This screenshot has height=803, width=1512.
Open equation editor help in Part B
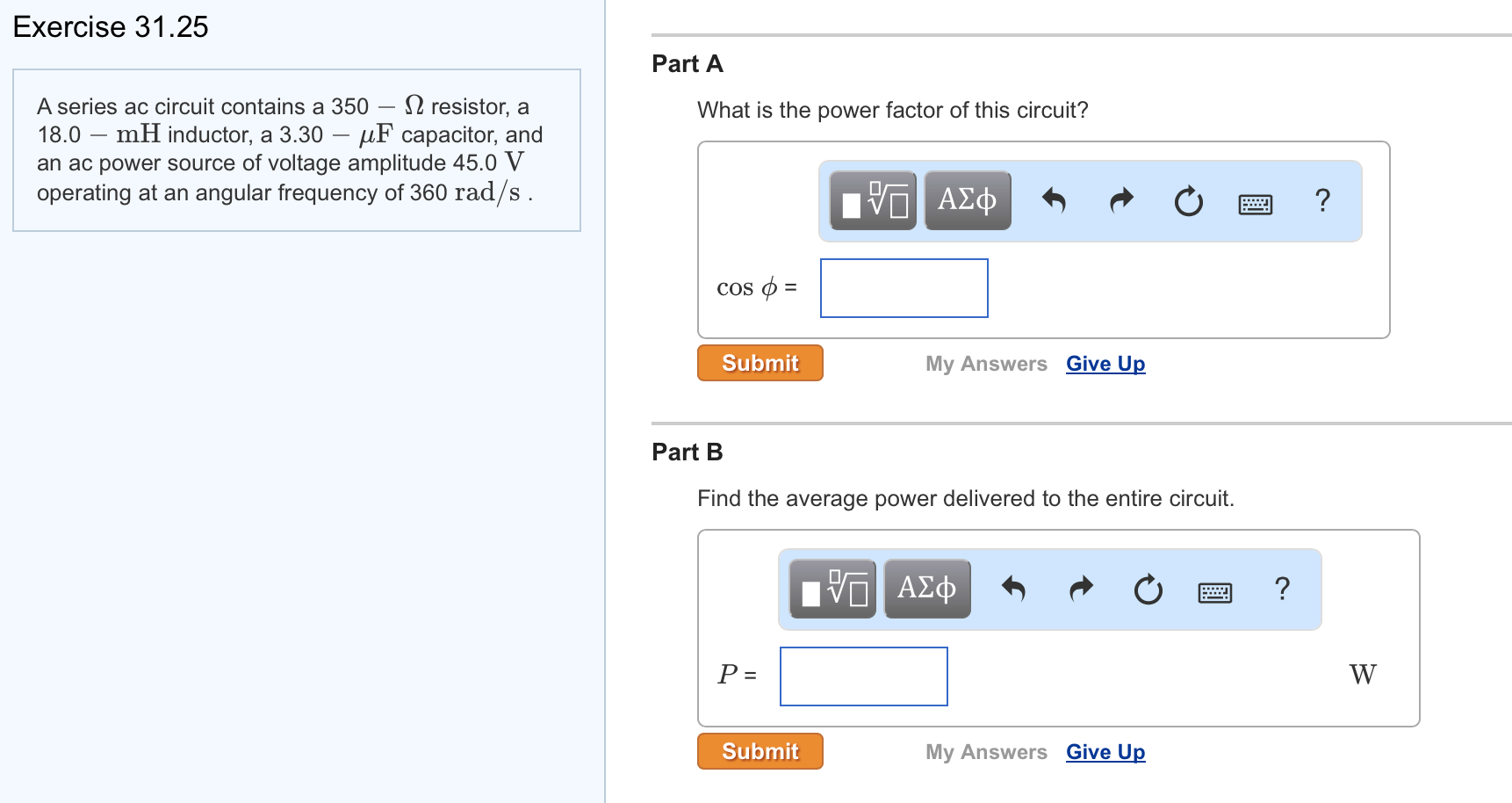[1282, 589]
